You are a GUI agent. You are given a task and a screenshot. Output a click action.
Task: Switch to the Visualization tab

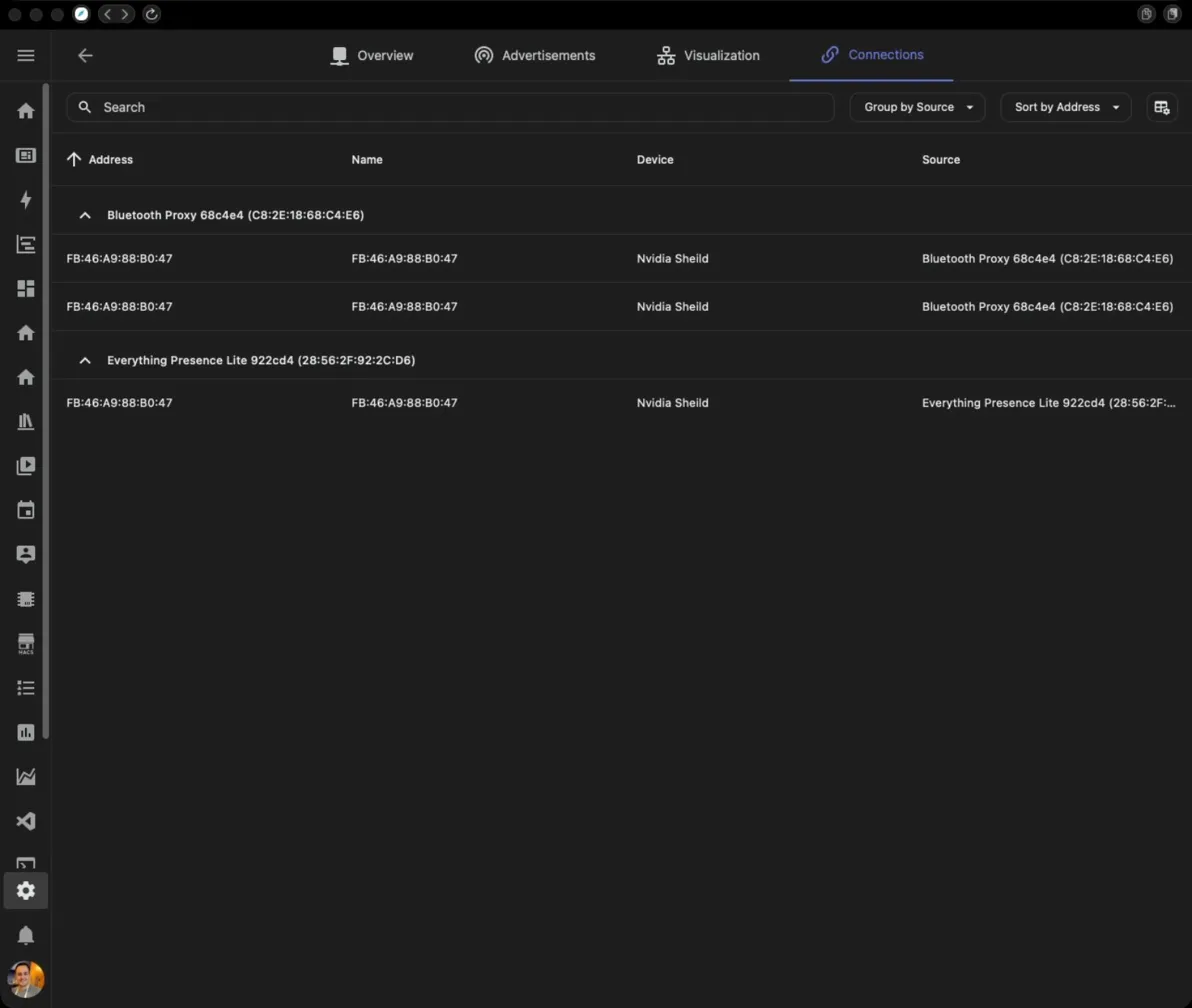coord(708,55)
